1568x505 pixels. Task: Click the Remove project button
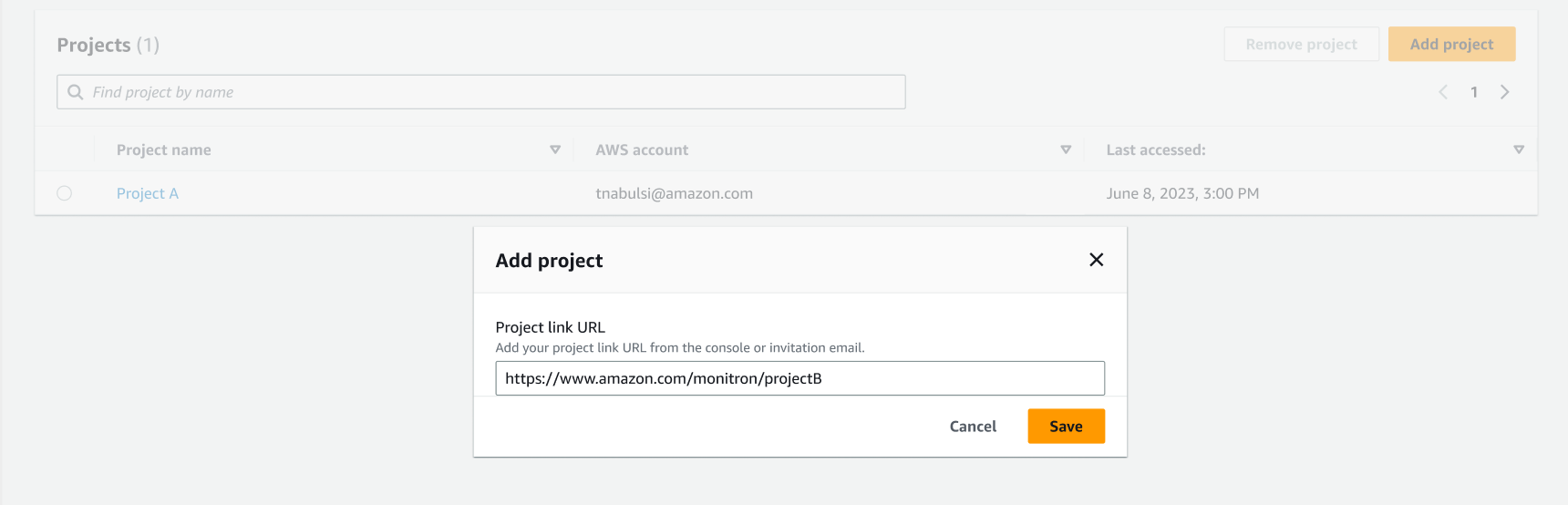coord(1301,44)
